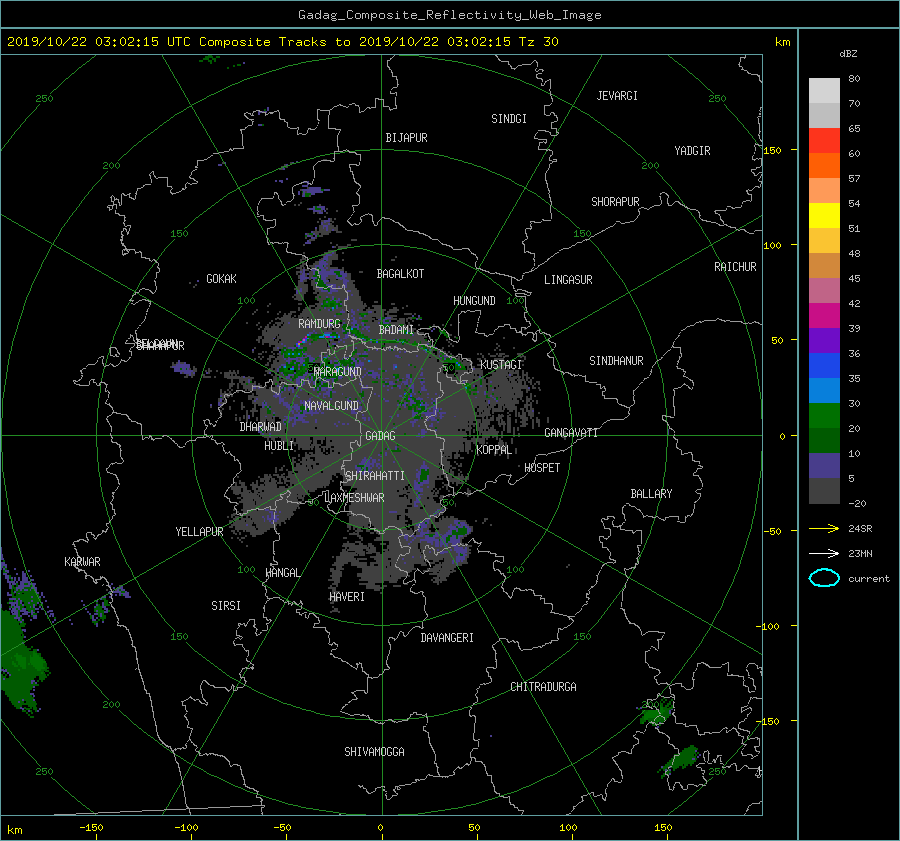Click the white 23MN arrow legend icon

pos(824,553)
